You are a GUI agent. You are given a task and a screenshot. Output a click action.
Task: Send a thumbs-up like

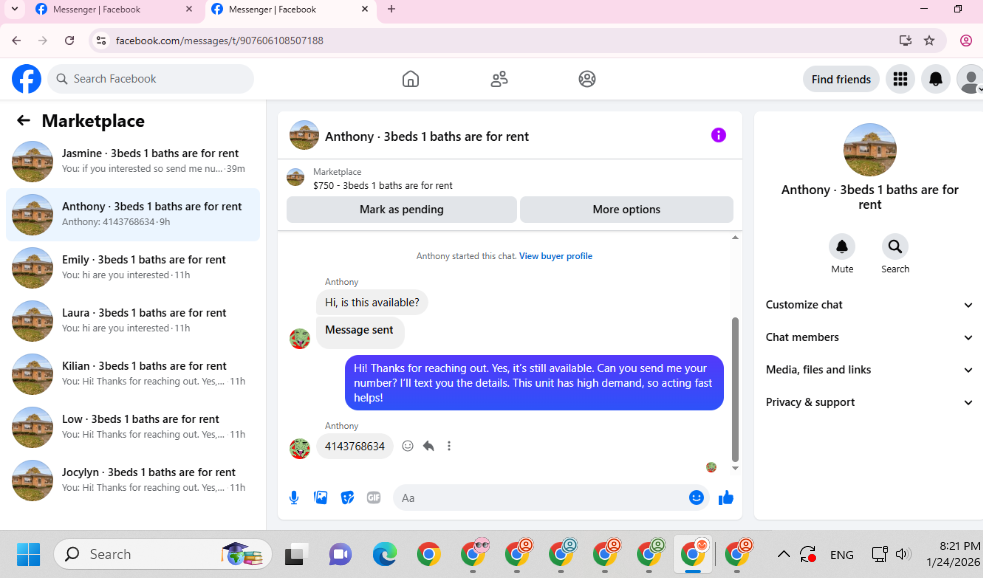tap(726, 498)
